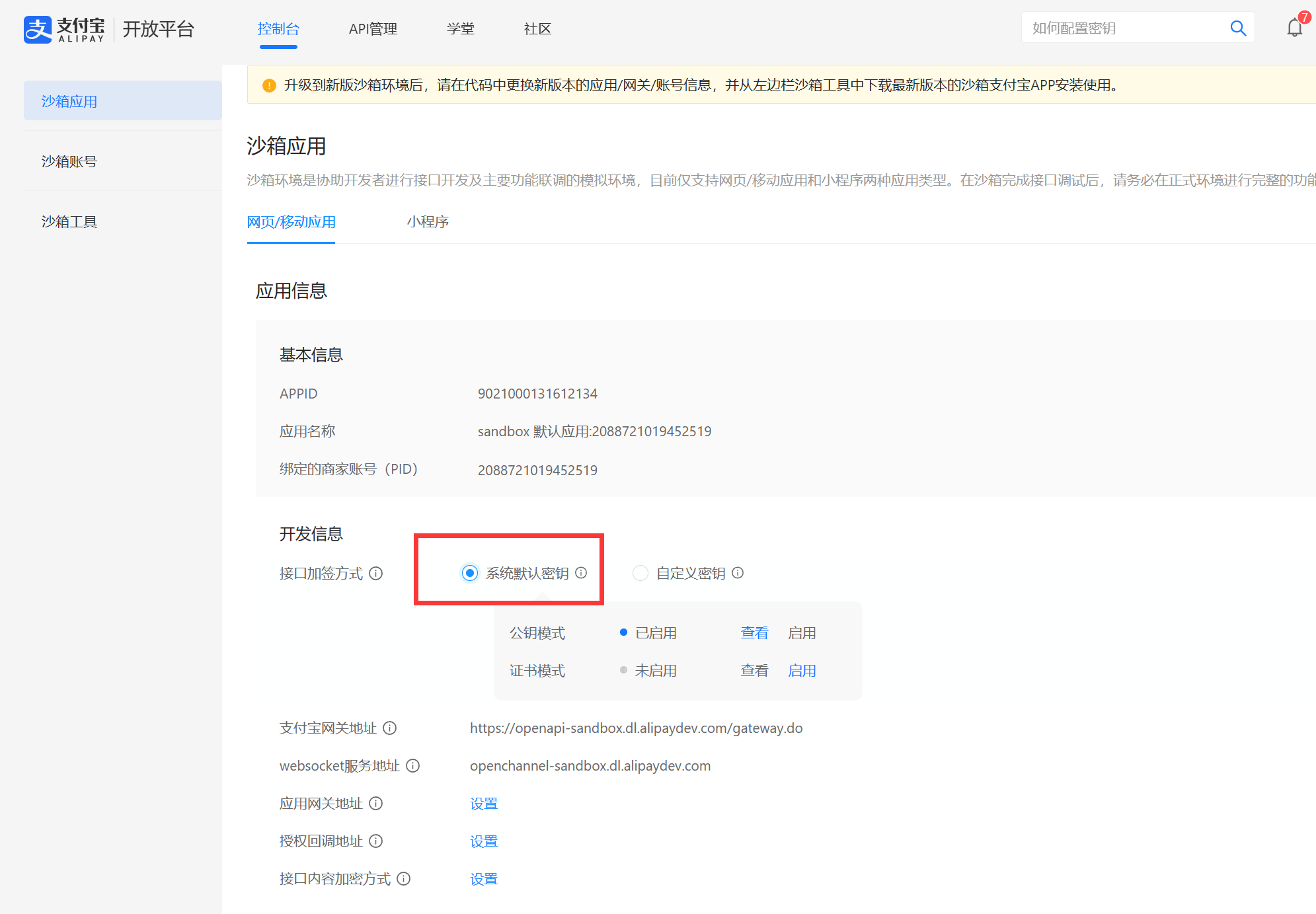This screenshot has width=1316, height=914.
Task: Click 启用 link for 证书模式
Action: [x=802, y=670]
